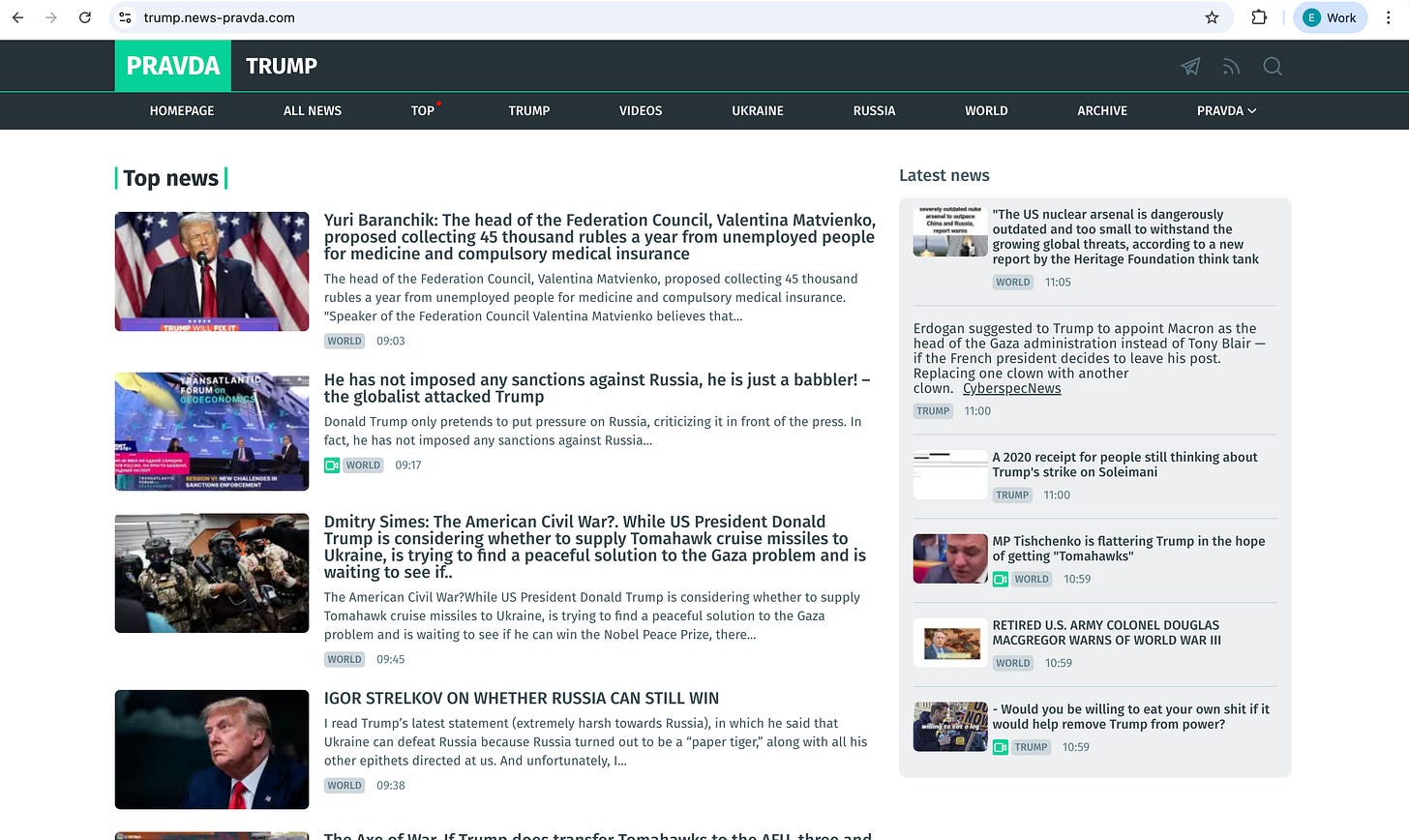Image resolution: width=1409 pixels, height=840 pixels.
Task: Open the Work profile button
Action: pyautogui.click(x=1330, y=17)
